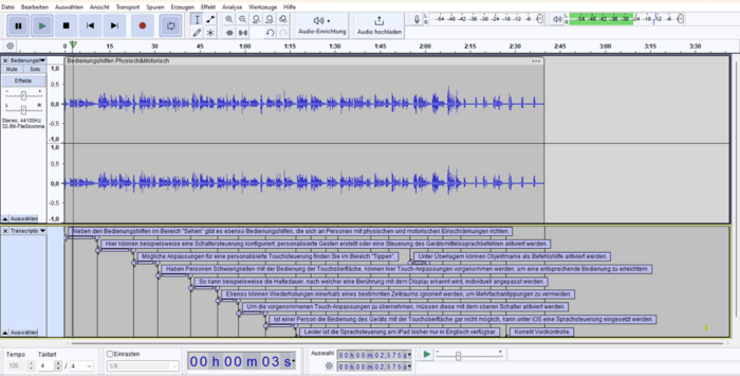Silence the audio selection
The image size is (740, 376).
coord(243,33)
